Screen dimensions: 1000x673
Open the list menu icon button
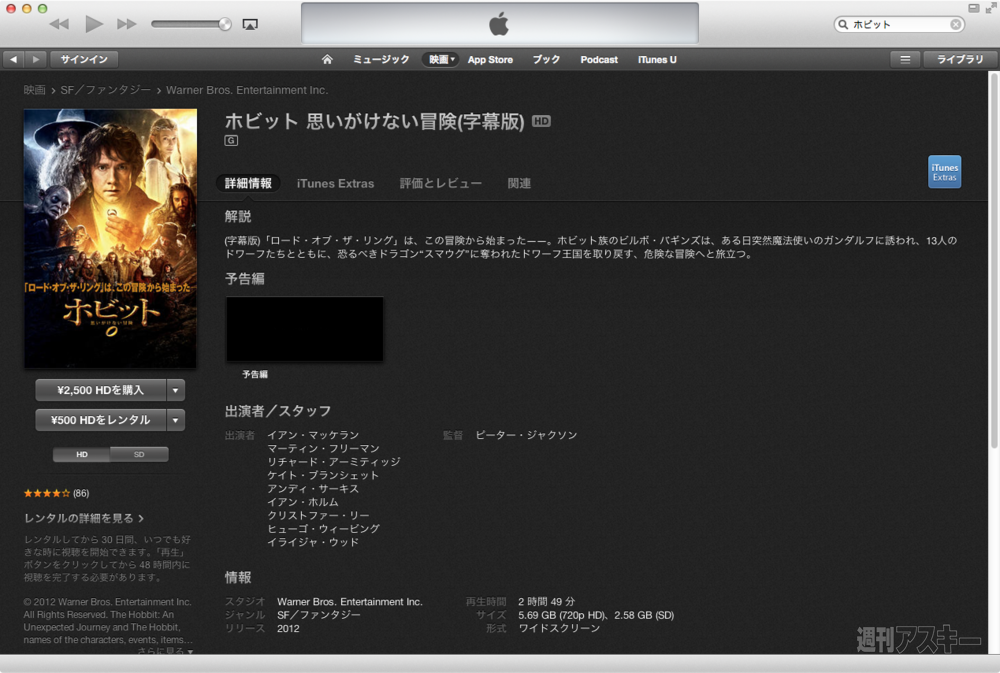[905, 59]
